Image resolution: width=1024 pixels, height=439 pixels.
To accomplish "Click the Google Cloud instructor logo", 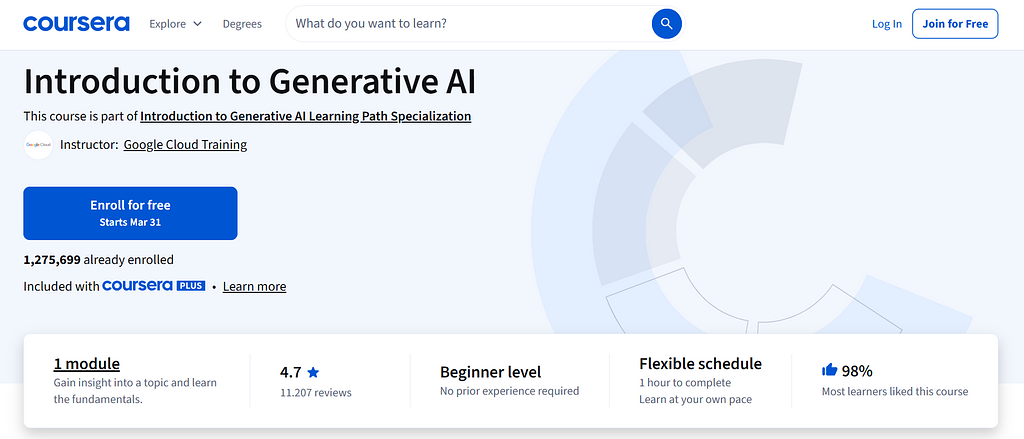I will click(x=38, y=145).
